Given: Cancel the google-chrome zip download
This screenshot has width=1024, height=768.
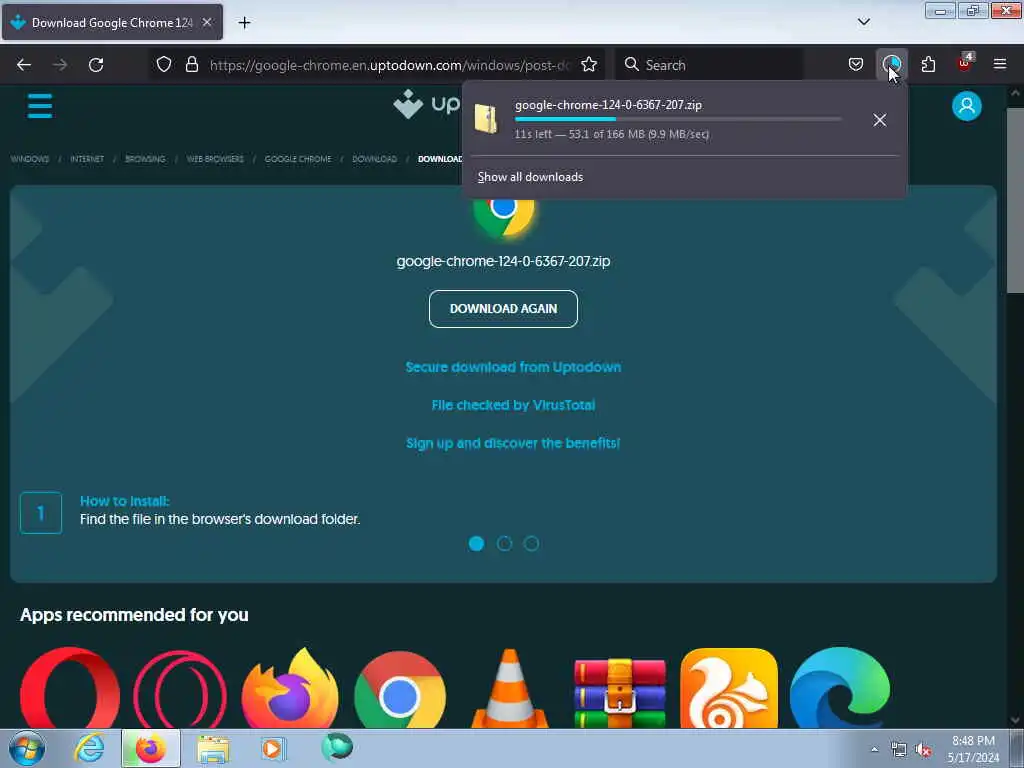Looking at the screenshot, I should click(880, 120).
